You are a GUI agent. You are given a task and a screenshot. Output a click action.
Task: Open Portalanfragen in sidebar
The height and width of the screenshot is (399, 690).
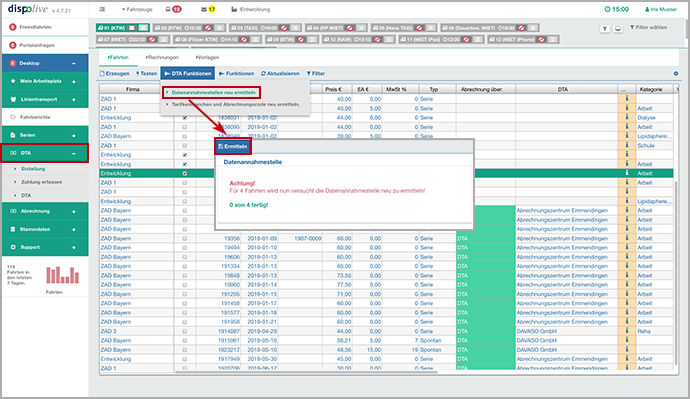[x=45, y=45]
